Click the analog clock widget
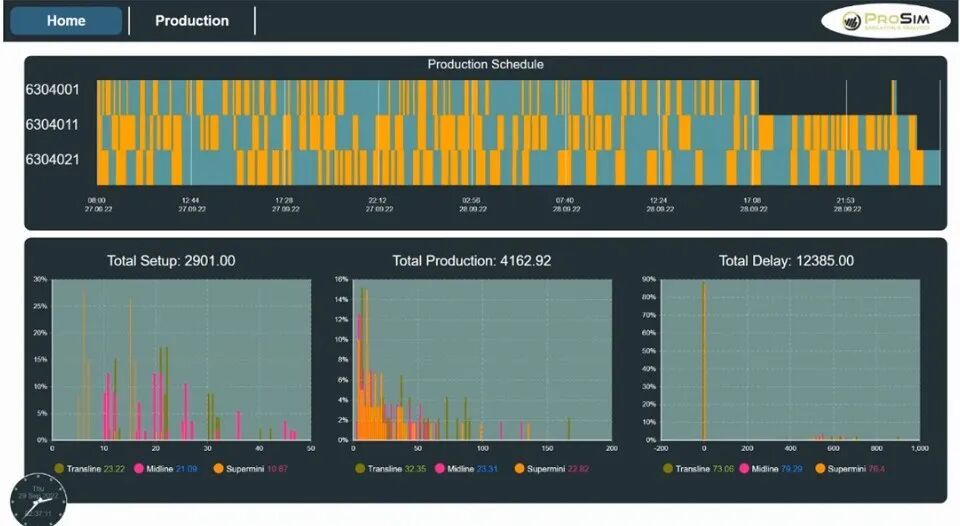Screen dimensions: 960x526 39,500
